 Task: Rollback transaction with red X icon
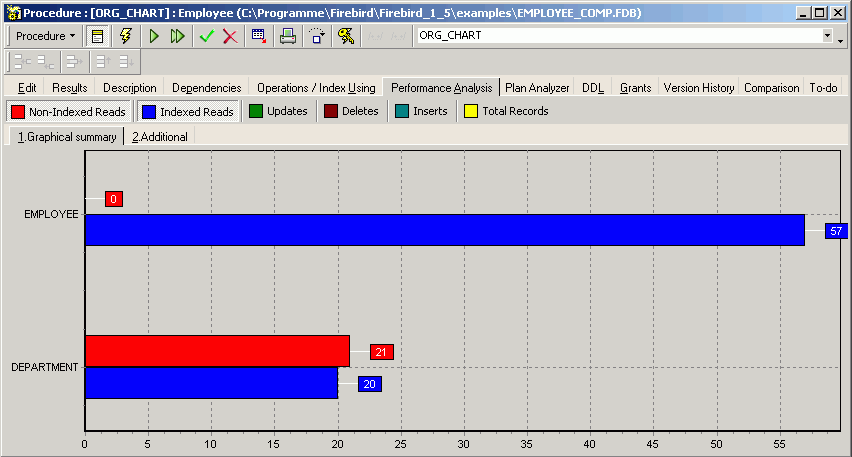coord(230,36)
